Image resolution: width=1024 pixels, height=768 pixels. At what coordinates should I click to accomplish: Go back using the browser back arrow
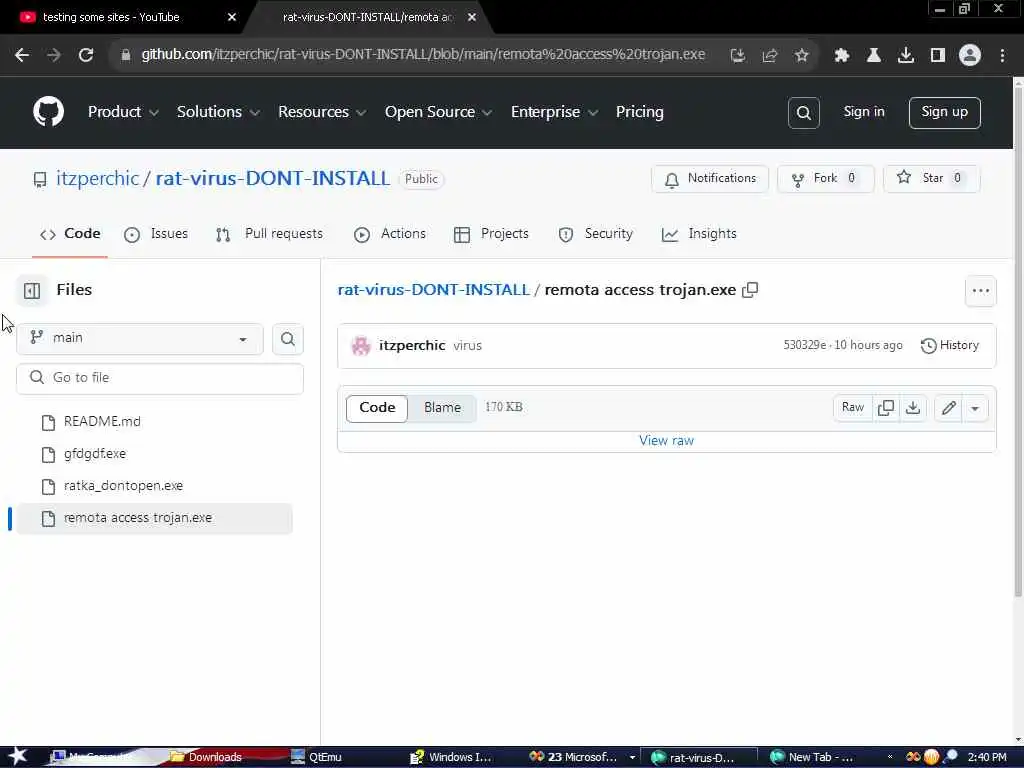point(22,56)
